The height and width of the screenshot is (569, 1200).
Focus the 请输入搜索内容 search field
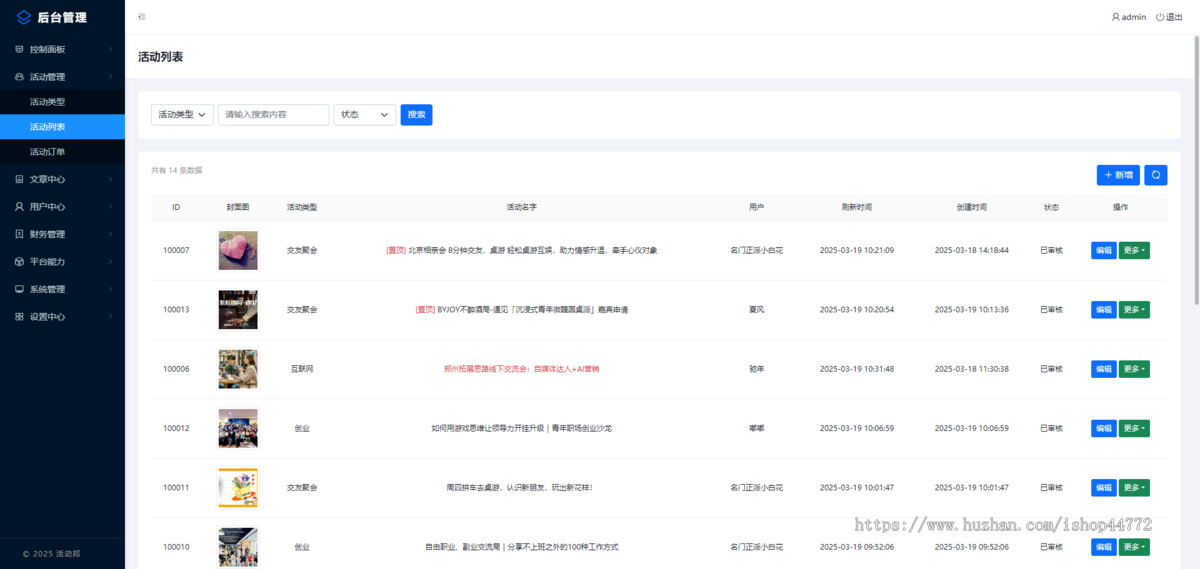tap(274, 115)
